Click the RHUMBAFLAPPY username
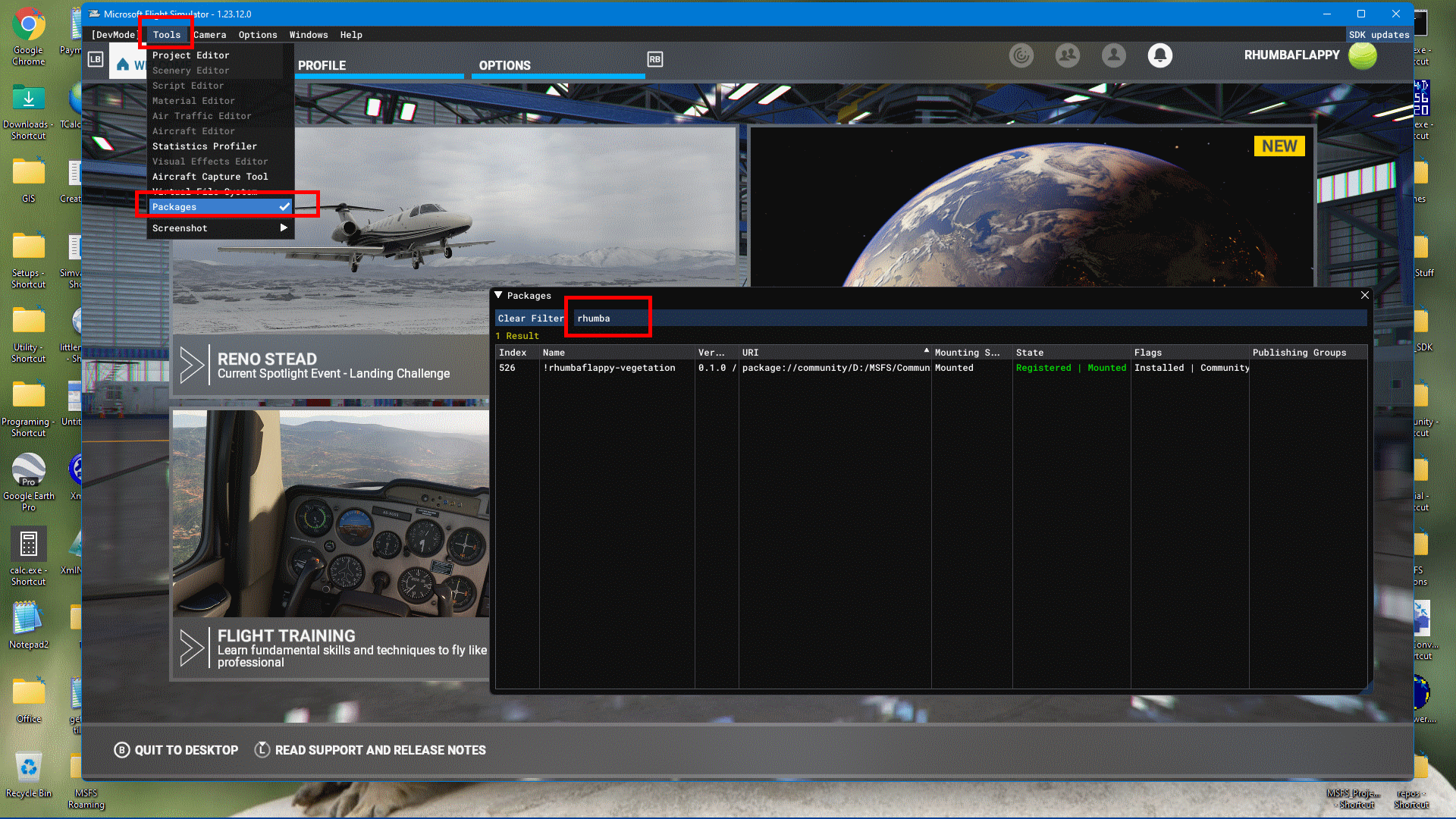The height and width of the screenshot is (819, 1456). pyautogui.click(x=1291, y=55)
